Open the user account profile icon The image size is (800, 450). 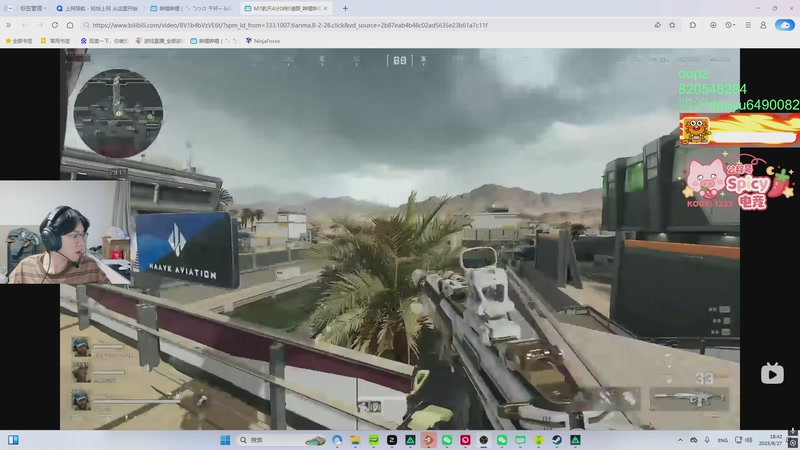click(763, 24)
